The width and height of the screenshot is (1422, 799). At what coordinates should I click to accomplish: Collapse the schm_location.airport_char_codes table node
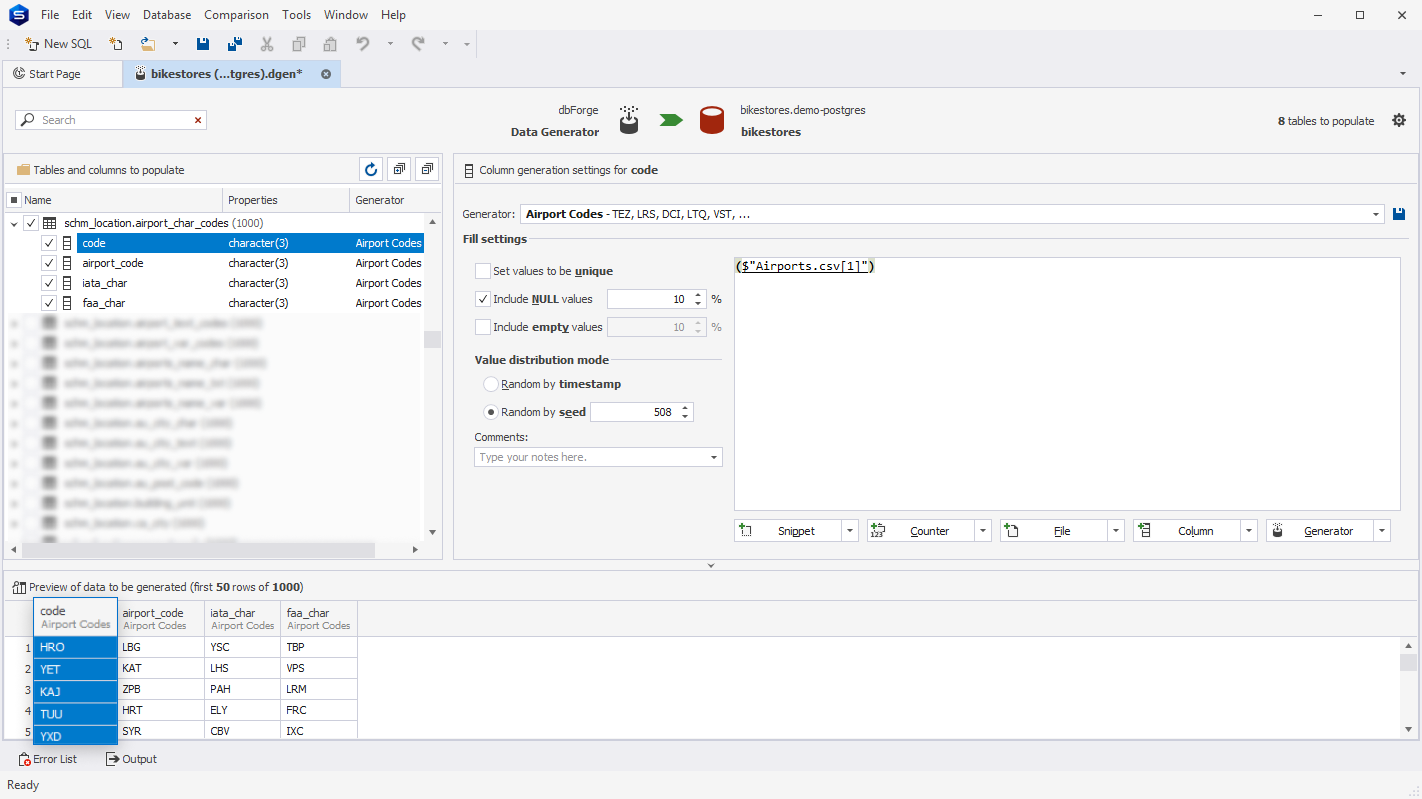tap(14, 223)
